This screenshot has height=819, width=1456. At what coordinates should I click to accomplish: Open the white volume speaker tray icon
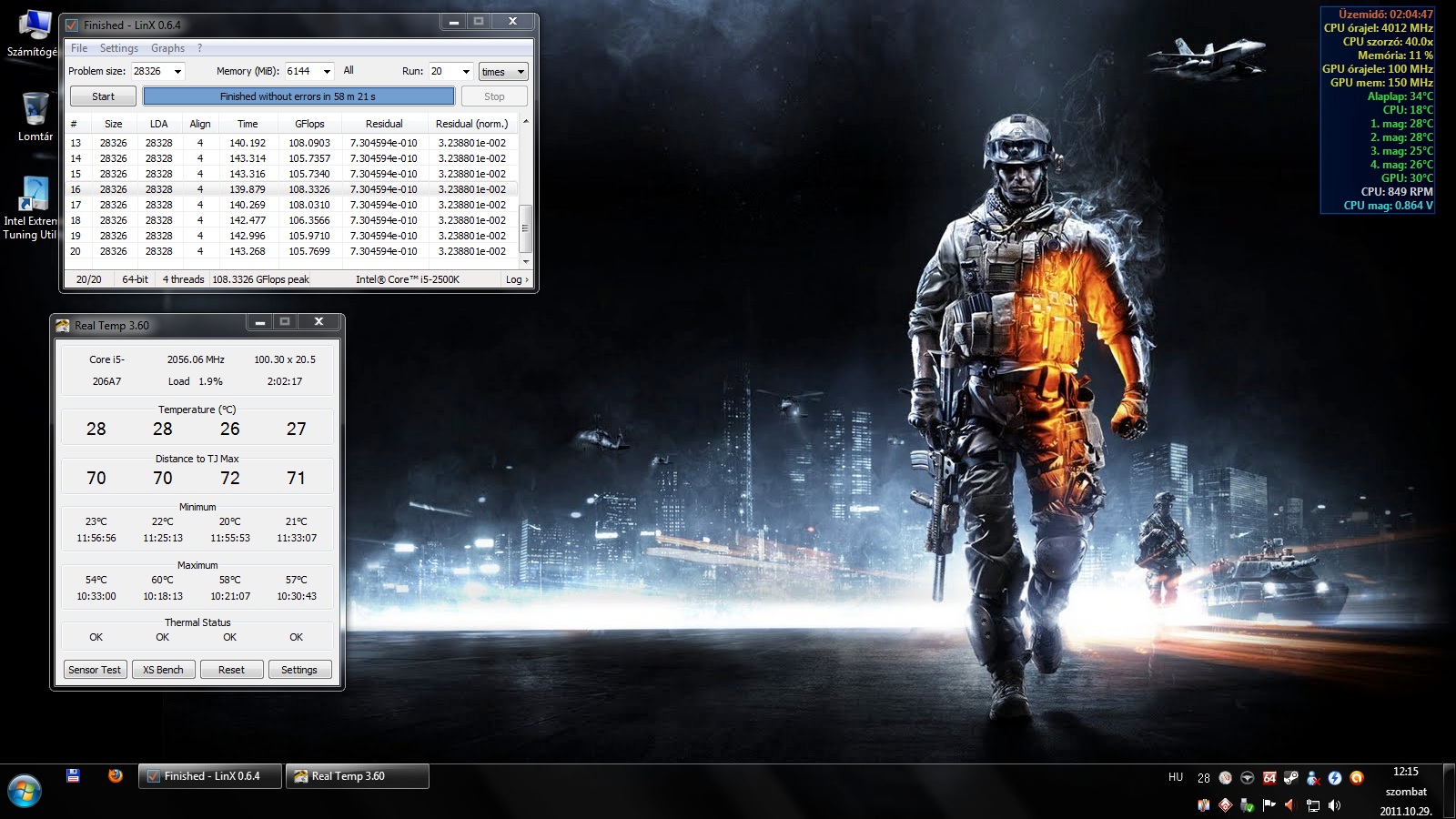(x=1335, y=805)
